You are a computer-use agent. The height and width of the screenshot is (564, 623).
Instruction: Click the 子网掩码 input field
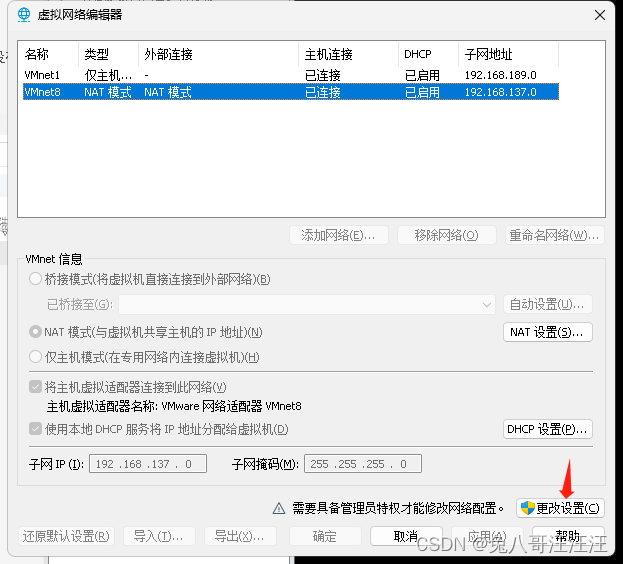pyautogui.click(x=363, y=464)
